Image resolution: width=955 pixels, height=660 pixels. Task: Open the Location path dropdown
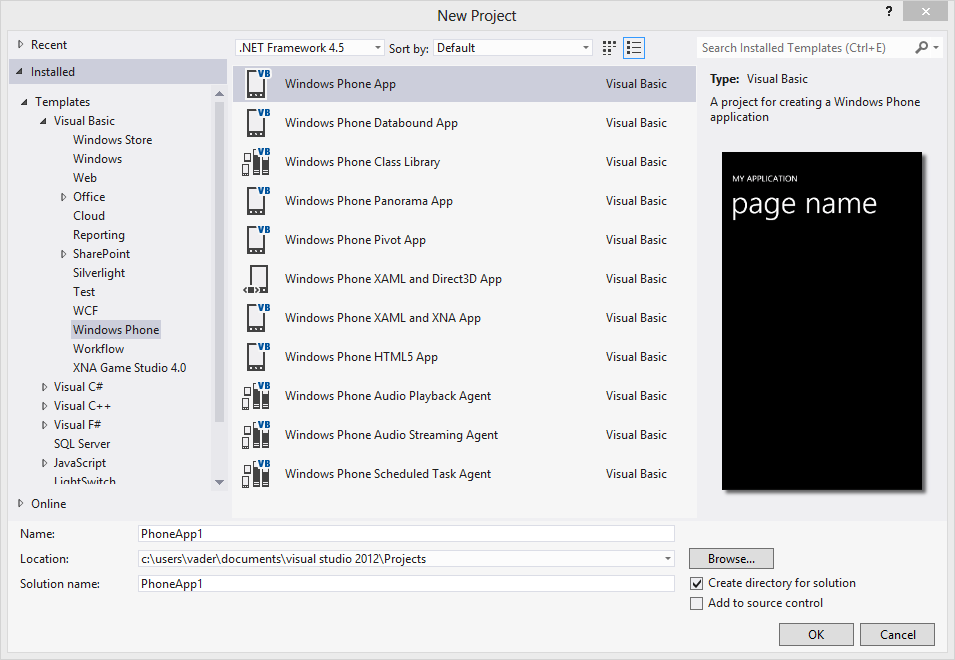668,559
